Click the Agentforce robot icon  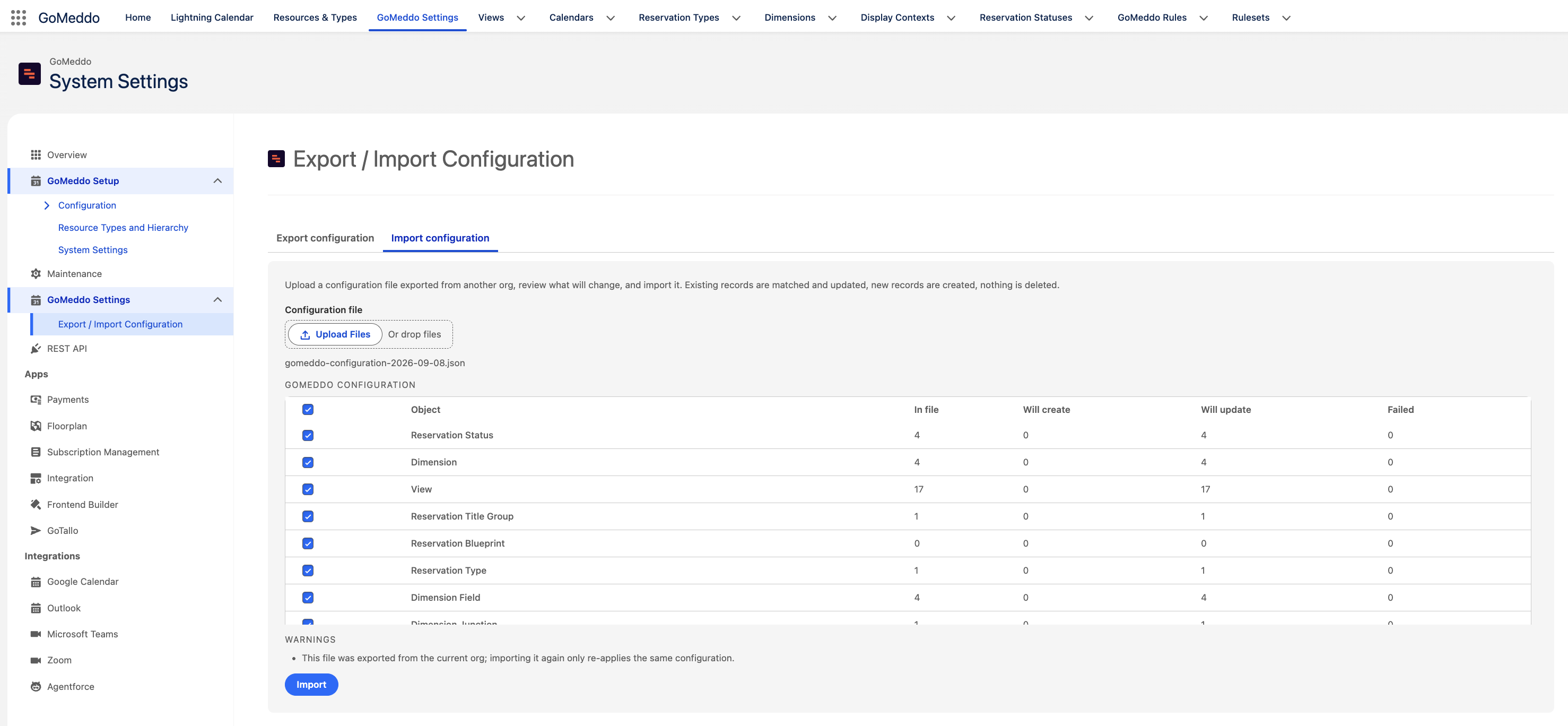[36, 686]
